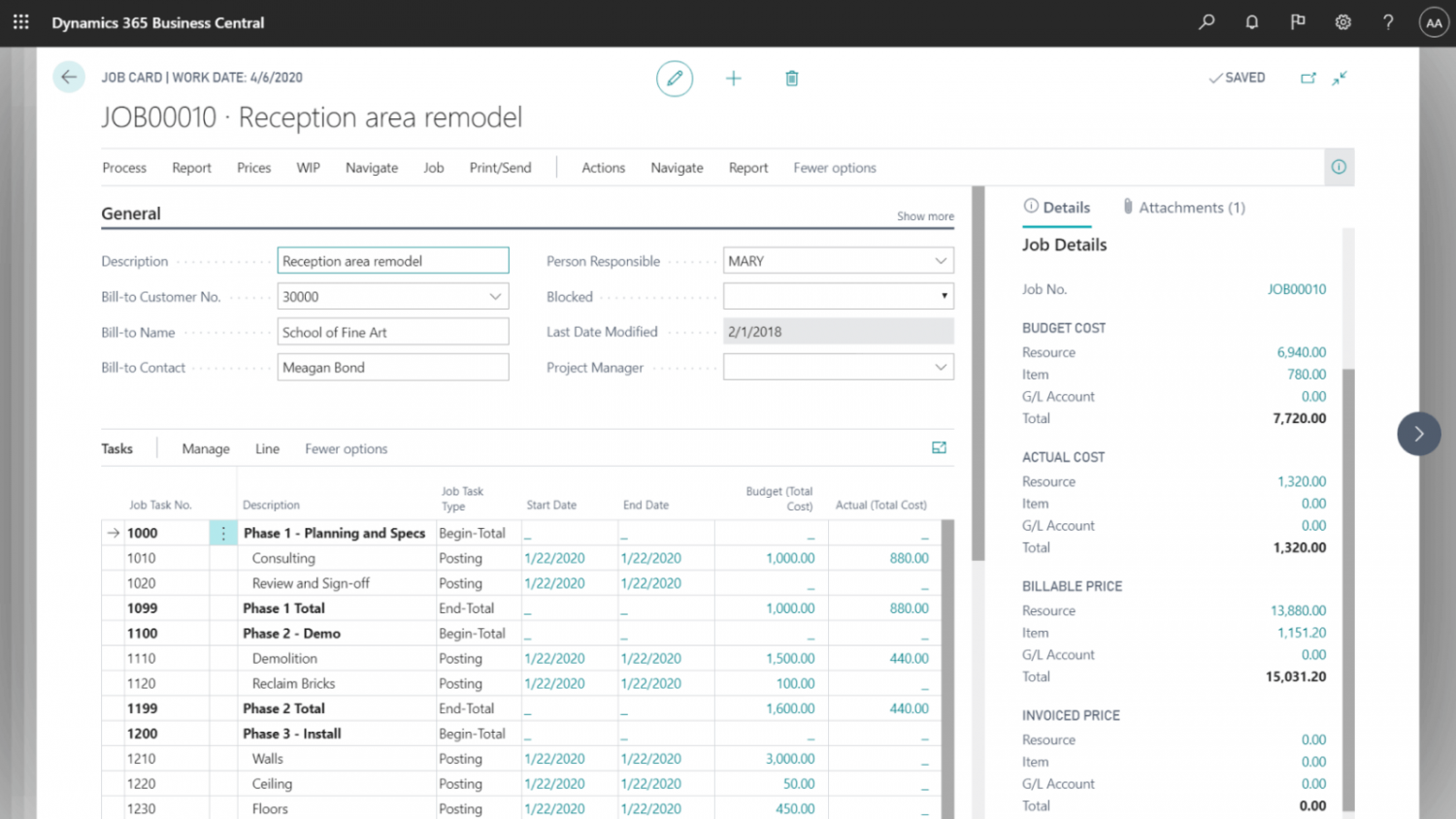Create a new job with the plus icon
This screenshot has height=819, width=1456.
point(733,78)
